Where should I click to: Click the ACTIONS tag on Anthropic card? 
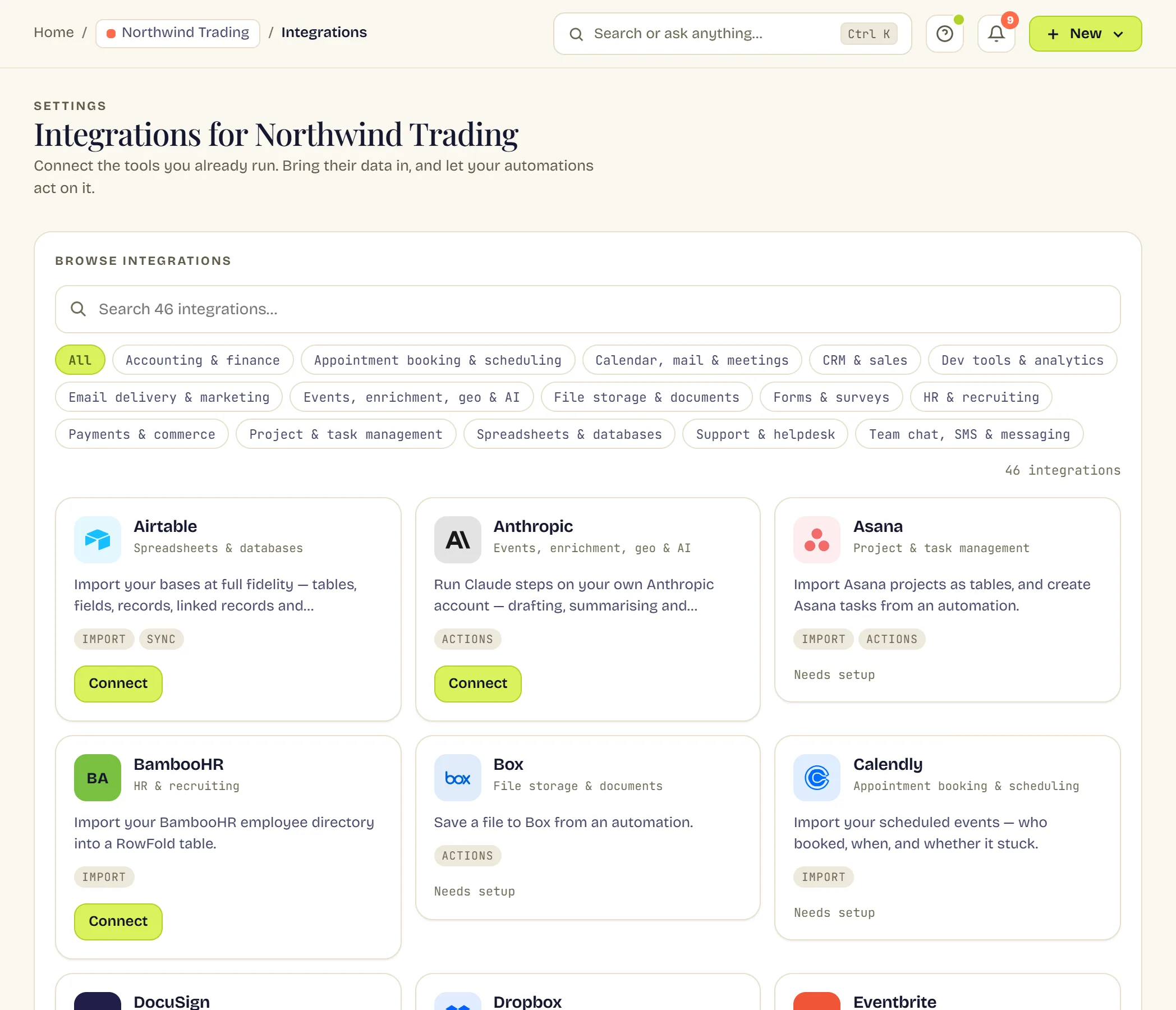(x=467, y=639)
